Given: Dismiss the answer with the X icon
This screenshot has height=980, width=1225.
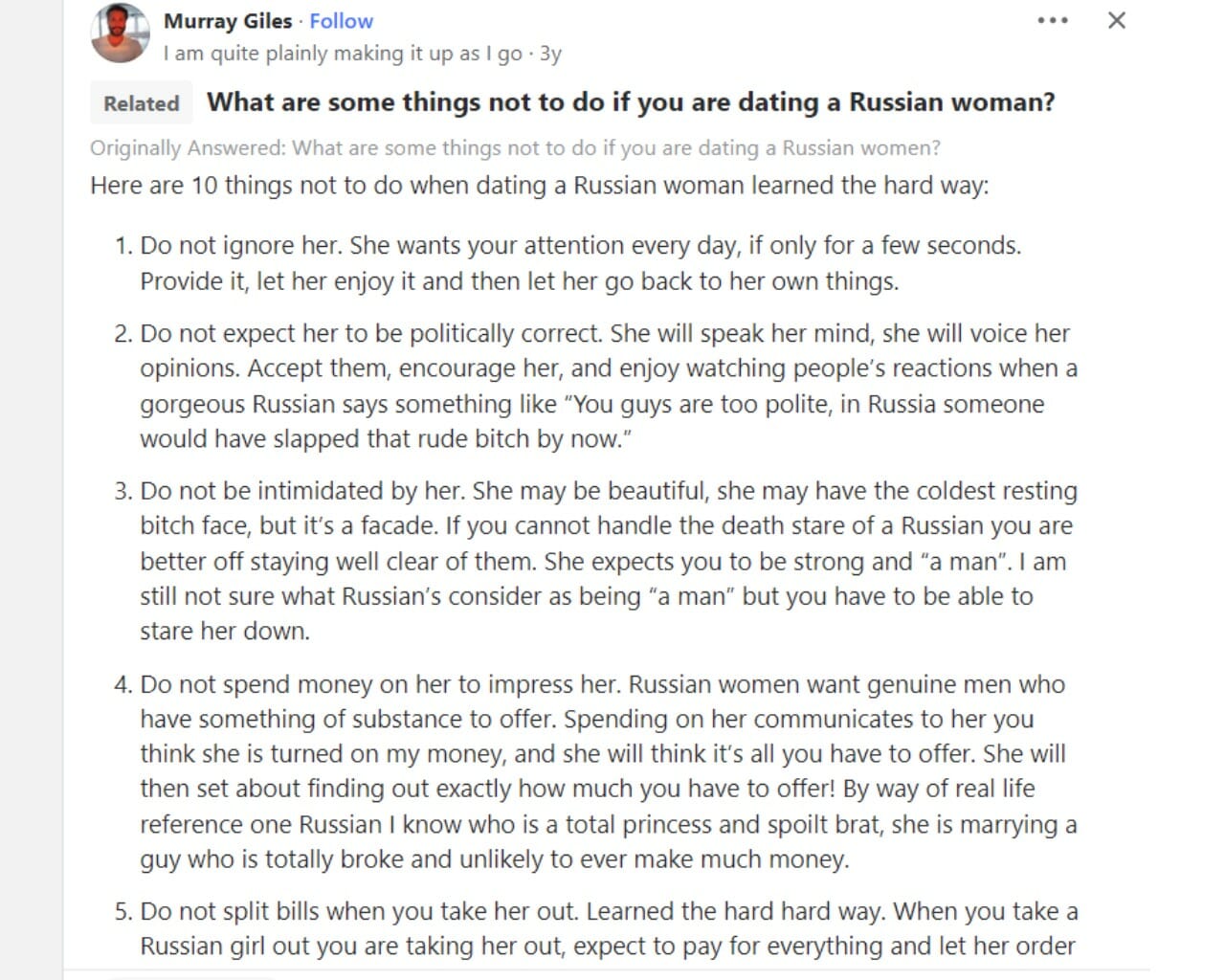Looking at the screenshot, I should click(1116, 19).
